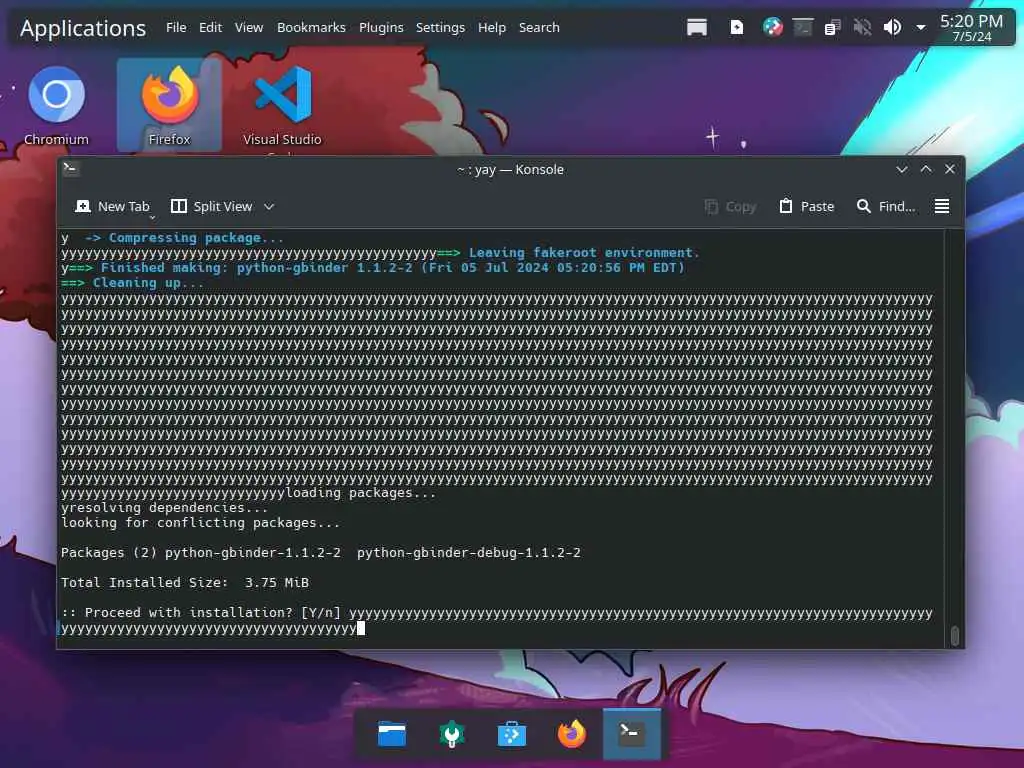This screenshot has height=768, width=1024.
Task: Click the 'Cleaning up...' terminal line
Action: coord(133,283)
